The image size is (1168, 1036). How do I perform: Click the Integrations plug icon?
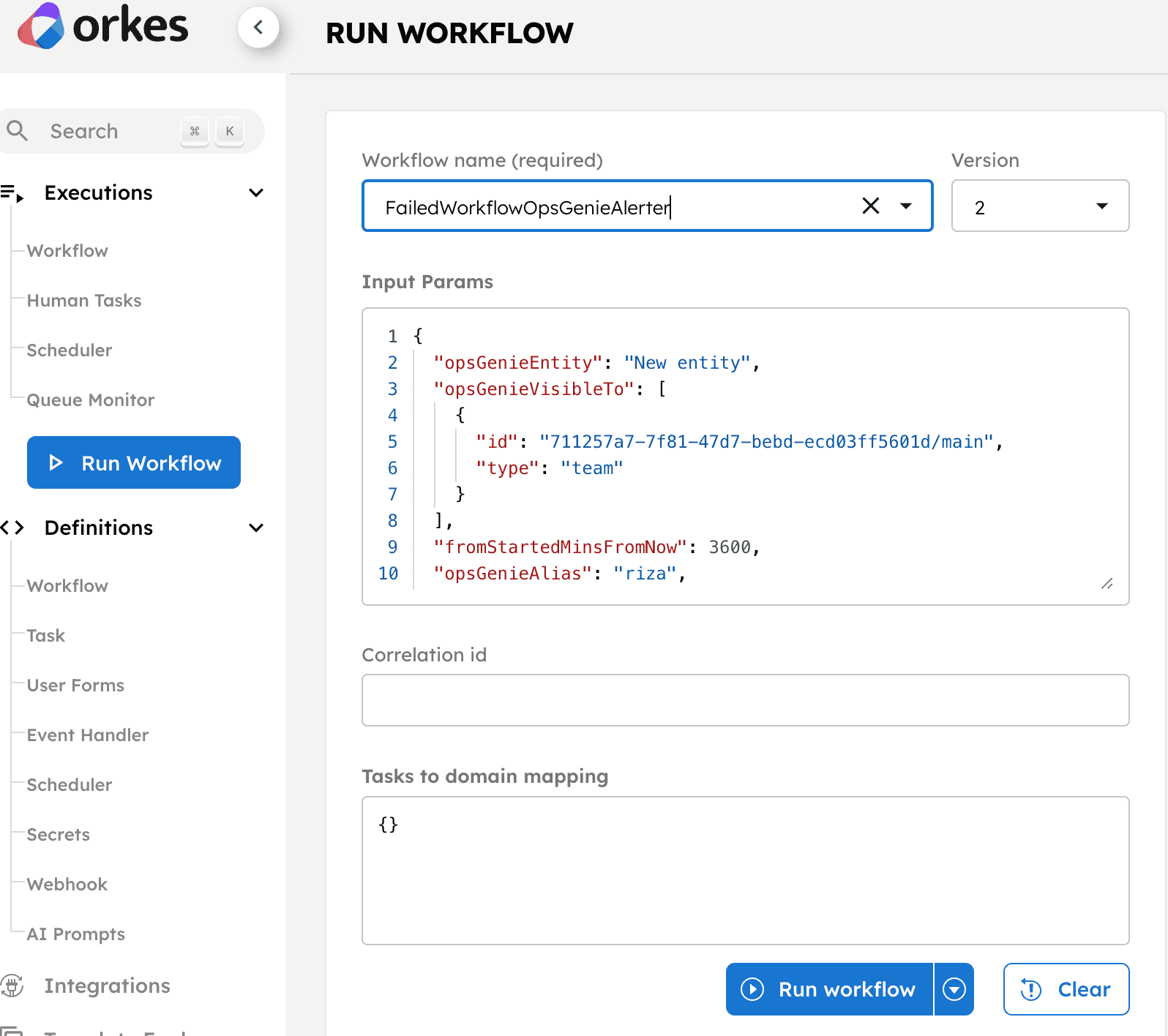click(12, 986)
